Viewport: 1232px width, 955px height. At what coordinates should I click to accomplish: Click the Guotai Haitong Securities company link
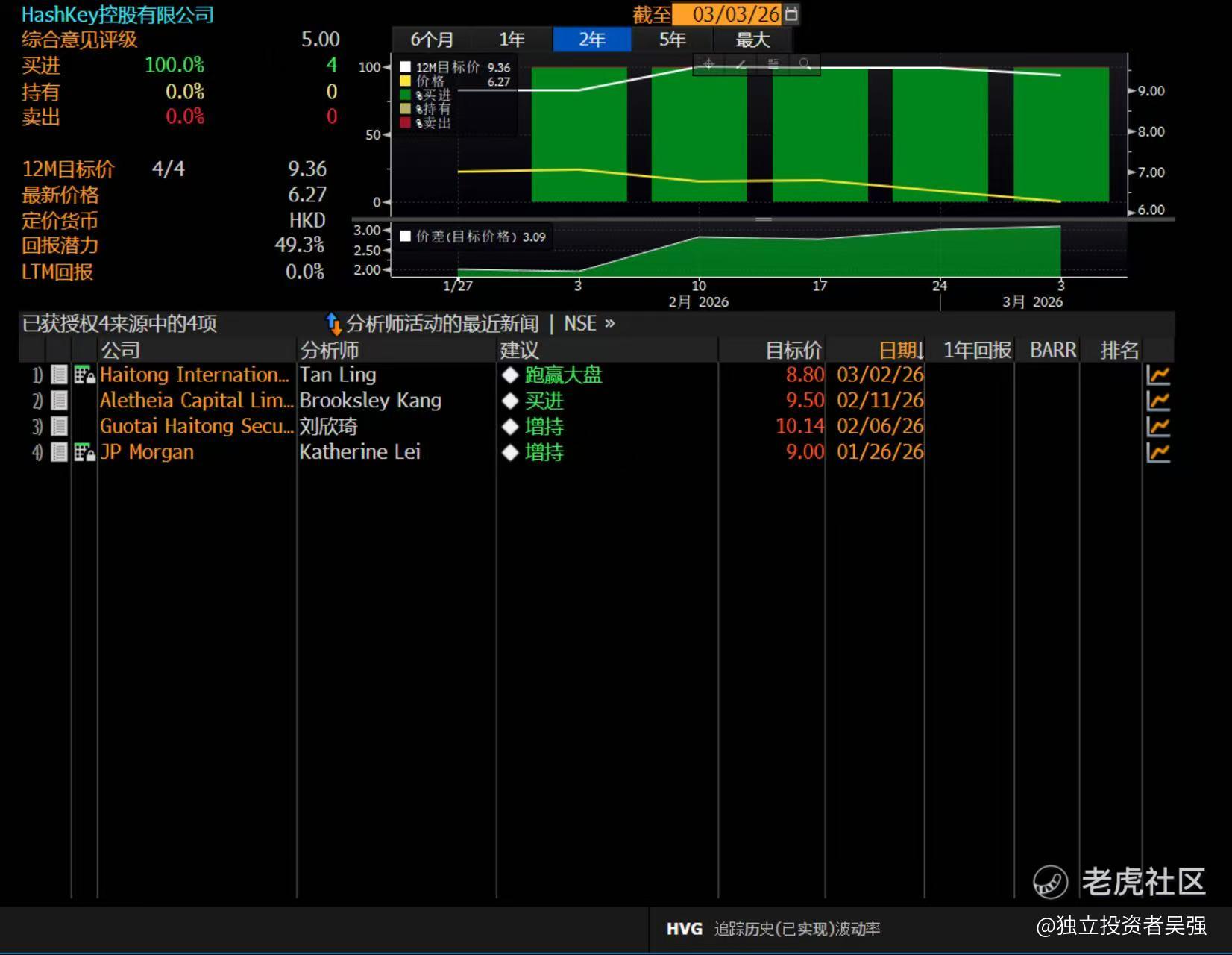[195, 427]
